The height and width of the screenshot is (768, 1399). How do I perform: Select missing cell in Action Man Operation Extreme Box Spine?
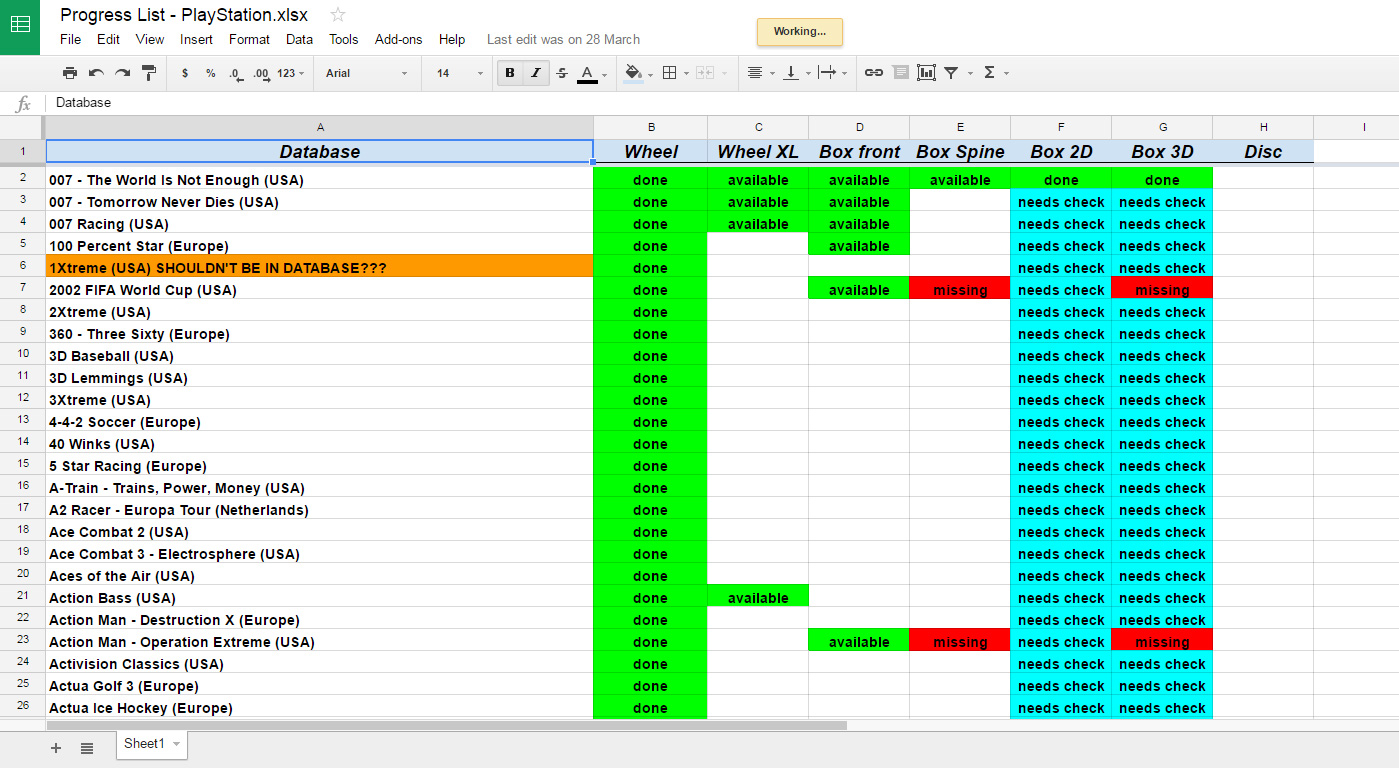click(x=960, y=642)
